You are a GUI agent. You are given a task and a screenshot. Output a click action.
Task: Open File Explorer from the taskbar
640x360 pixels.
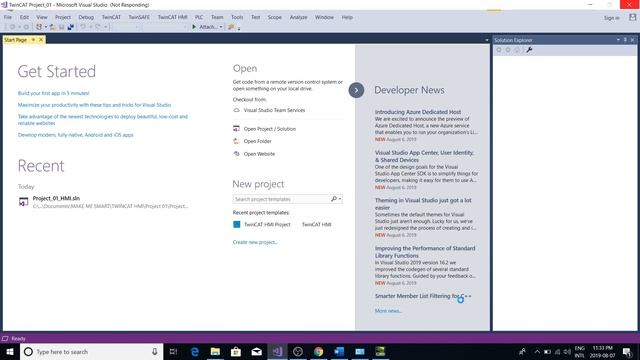215,351
